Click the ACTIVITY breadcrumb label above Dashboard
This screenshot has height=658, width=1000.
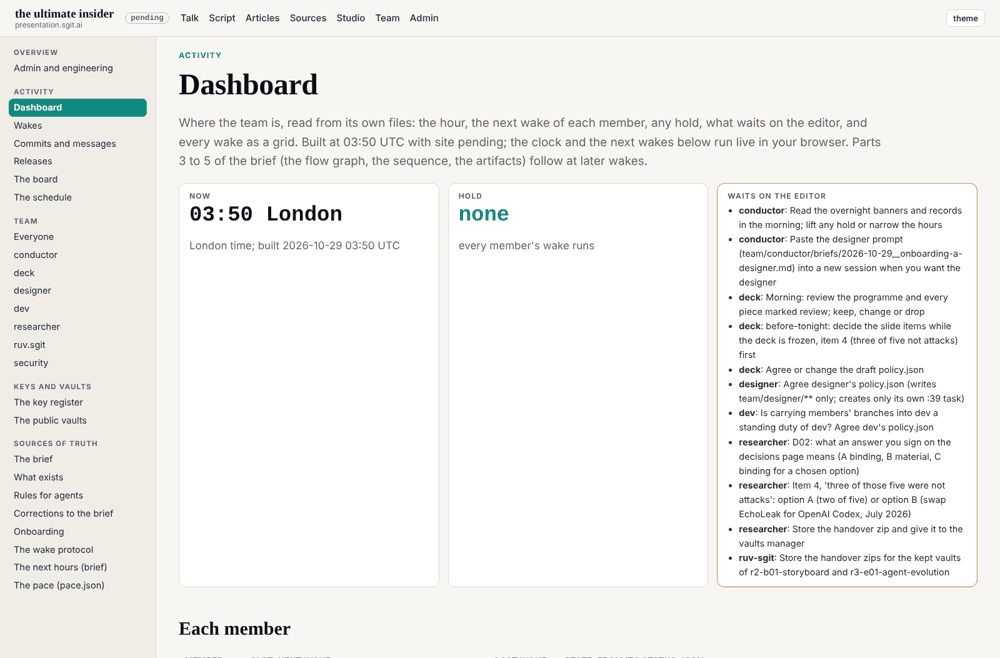click(x=200, y=55)
